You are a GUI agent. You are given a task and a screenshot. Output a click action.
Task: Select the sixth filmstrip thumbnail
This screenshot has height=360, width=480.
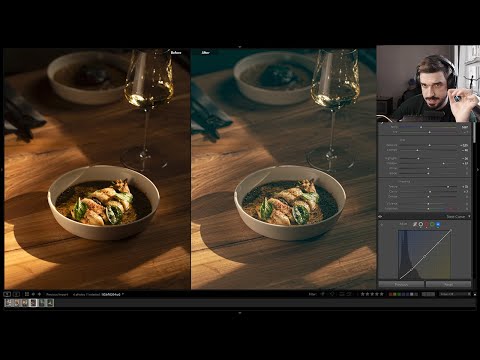50,303
